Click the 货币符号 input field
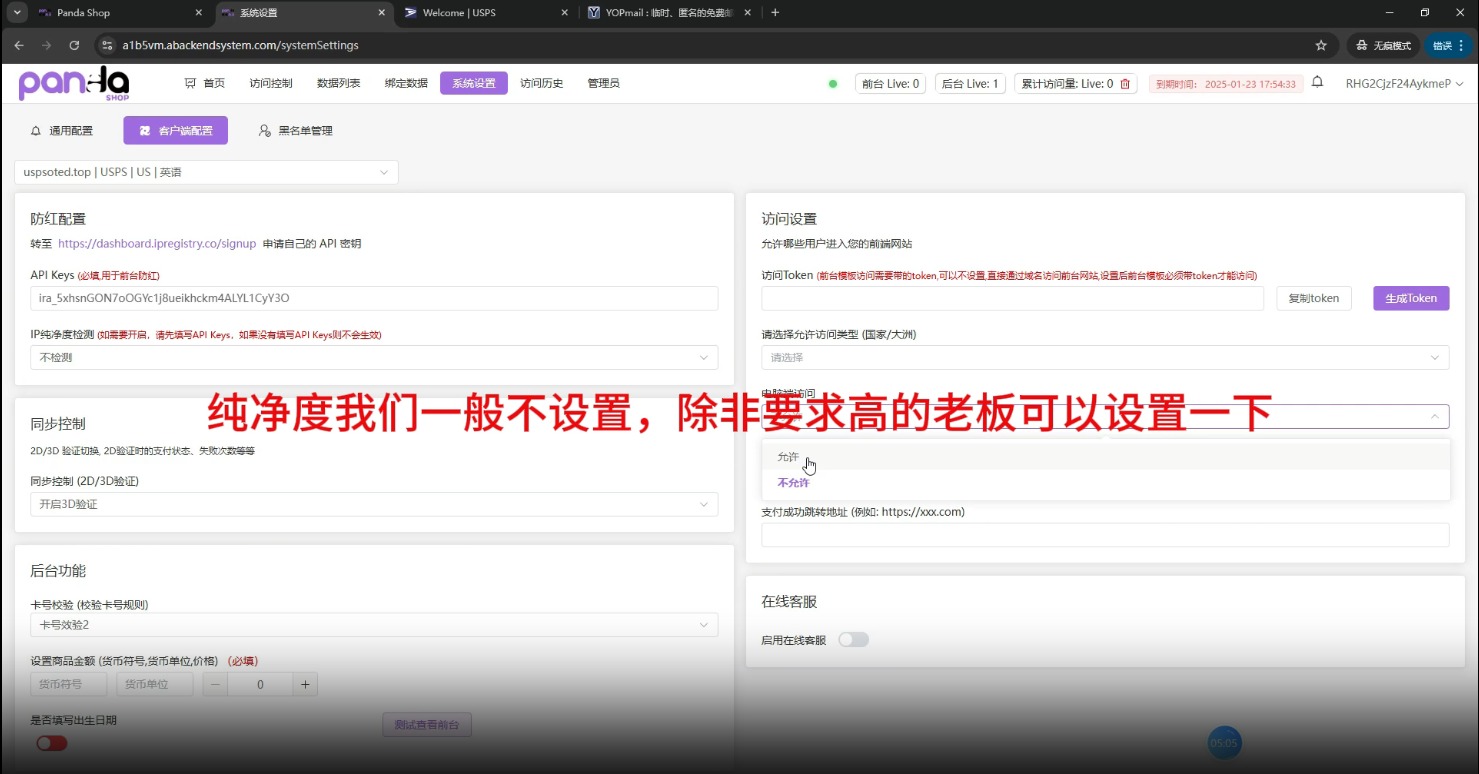The width and height of the screenshot is (1479, 774). pyautogui.click(x=69, y=684)
